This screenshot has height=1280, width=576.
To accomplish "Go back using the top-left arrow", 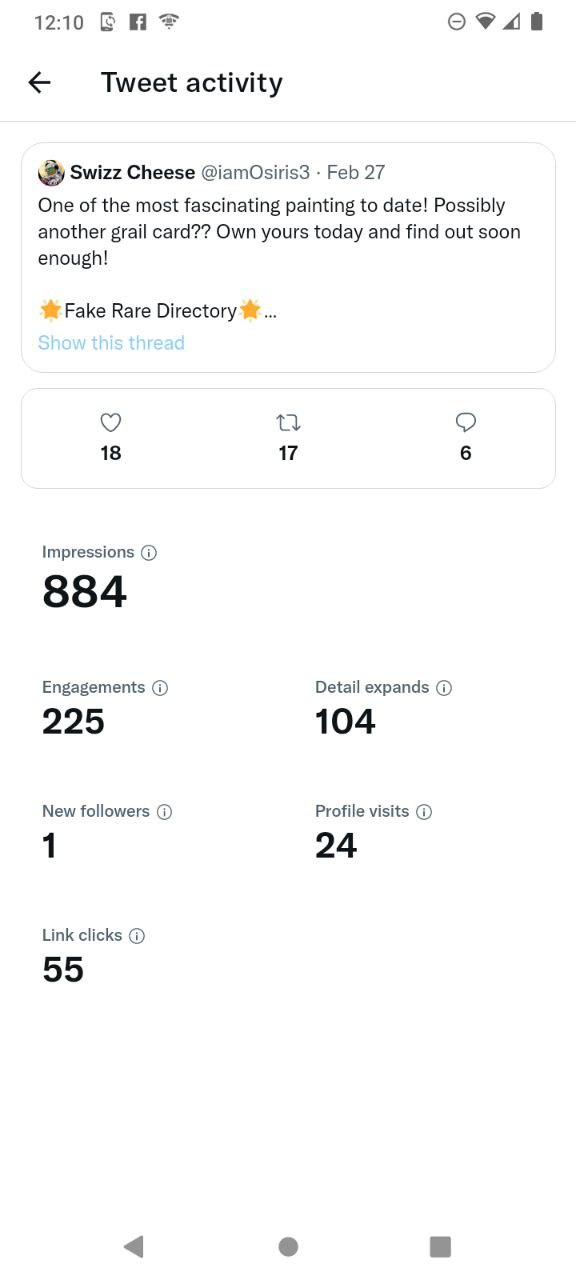I will (x=39, y=82).
